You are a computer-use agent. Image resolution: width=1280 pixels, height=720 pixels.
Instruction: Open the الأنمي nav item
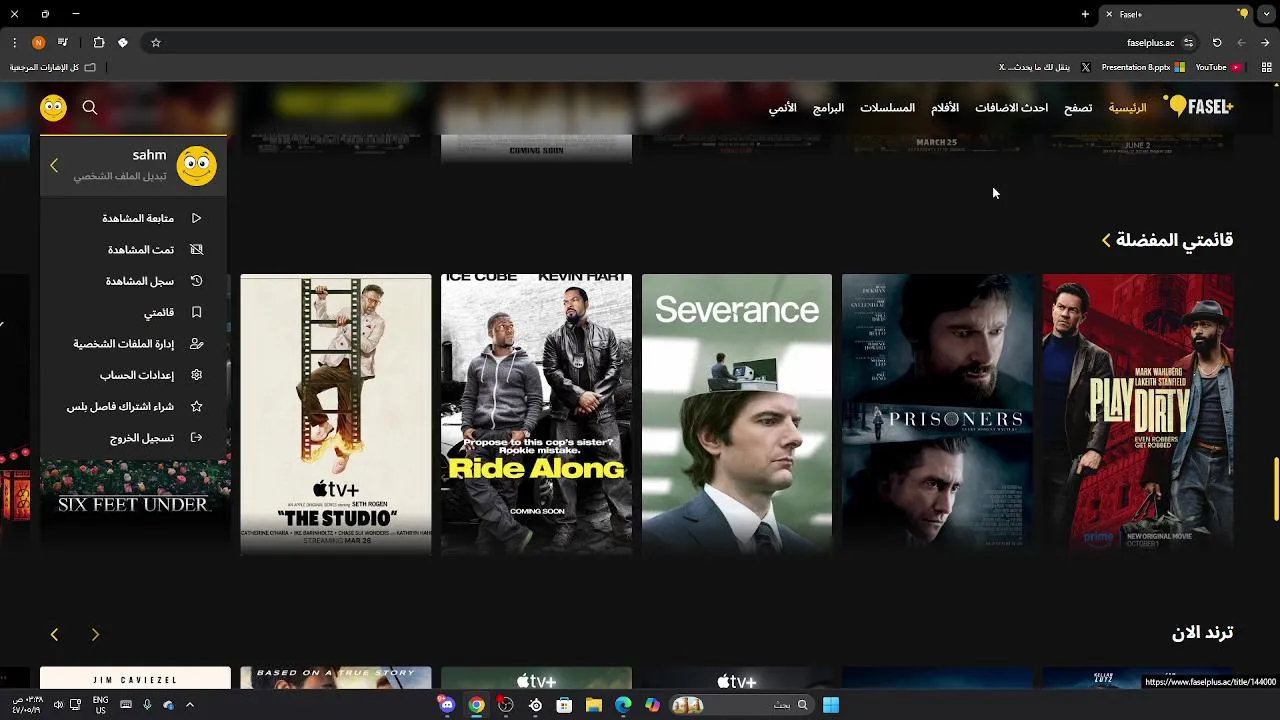pos(782,107)
